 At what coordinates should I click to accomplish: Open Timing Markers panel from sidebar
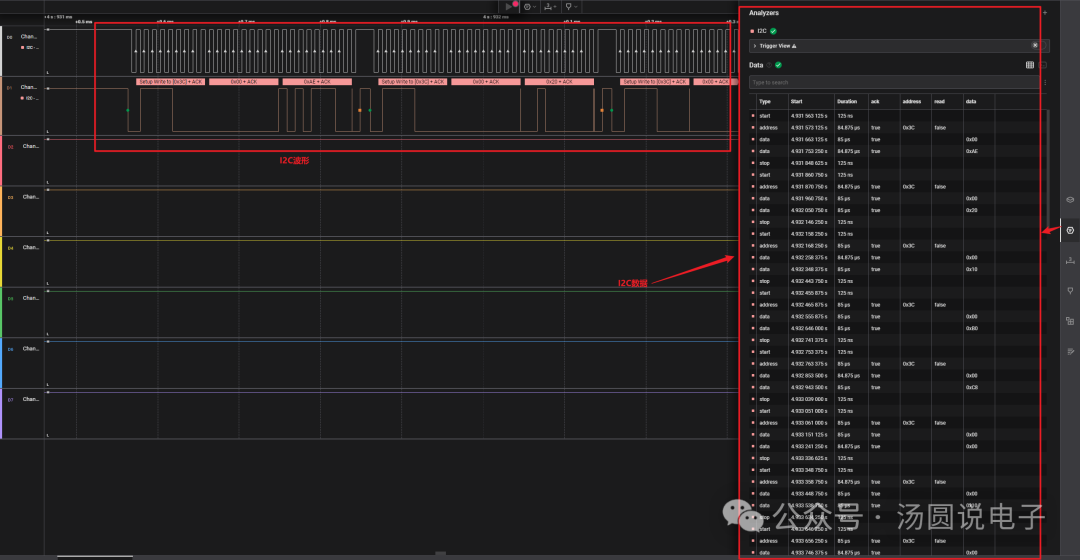tap(1070, 291)
